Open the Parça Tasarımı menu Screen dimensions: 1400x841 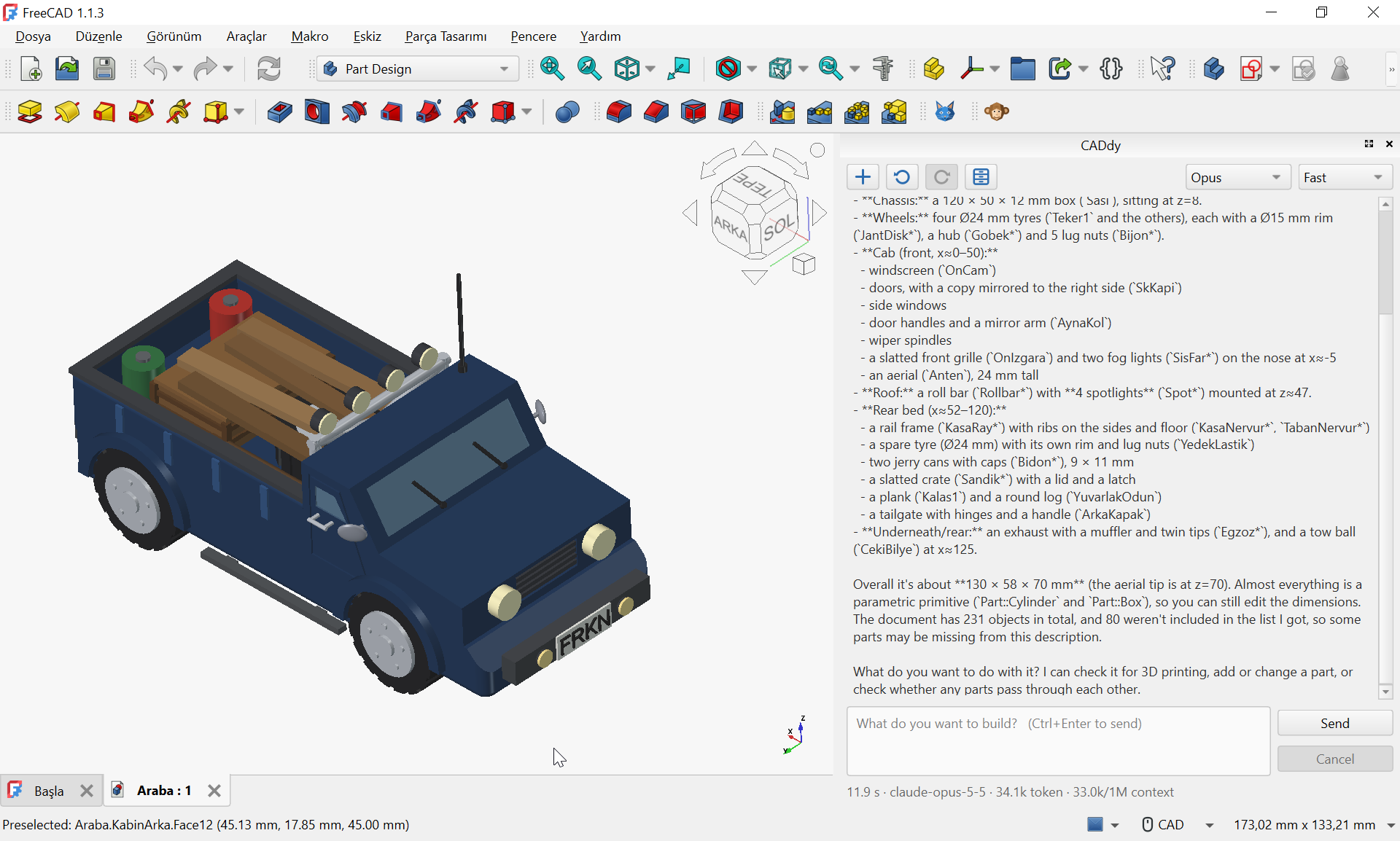coord(446,36)
